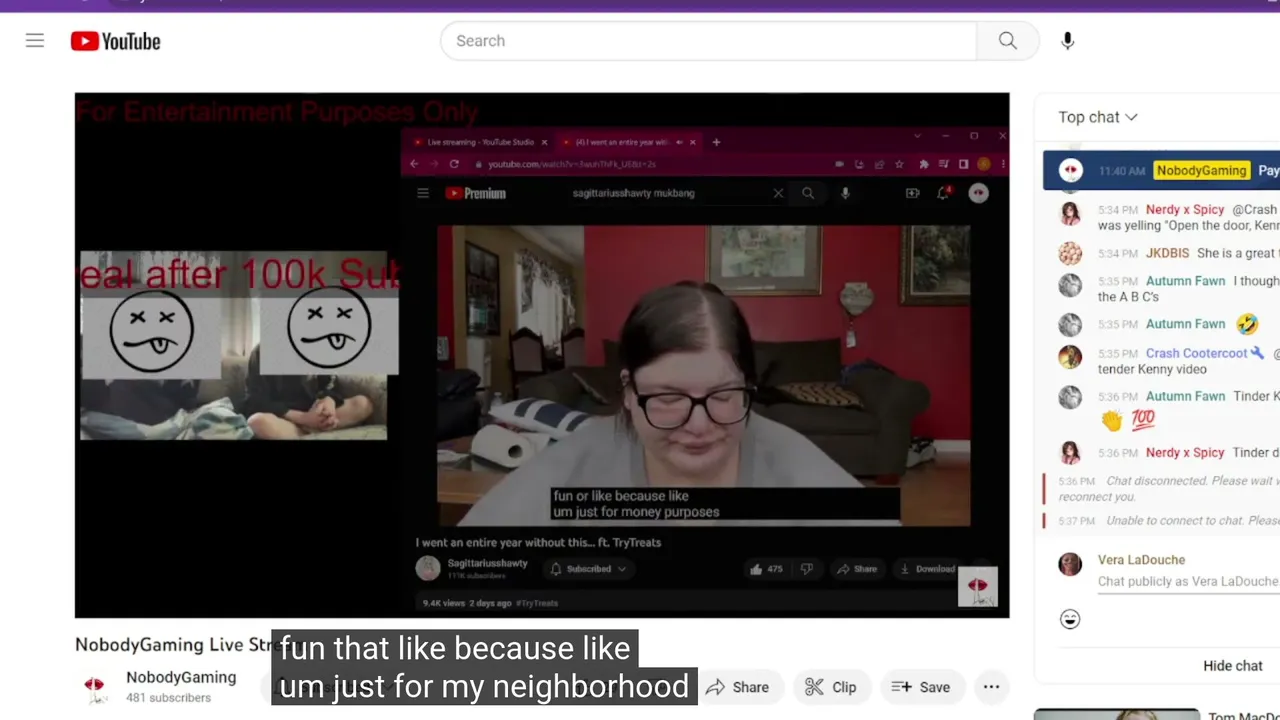Select the Crash Cootercoot author name
The width and height of the screenshot is (1280, 720).
(x=1196, y=353)
